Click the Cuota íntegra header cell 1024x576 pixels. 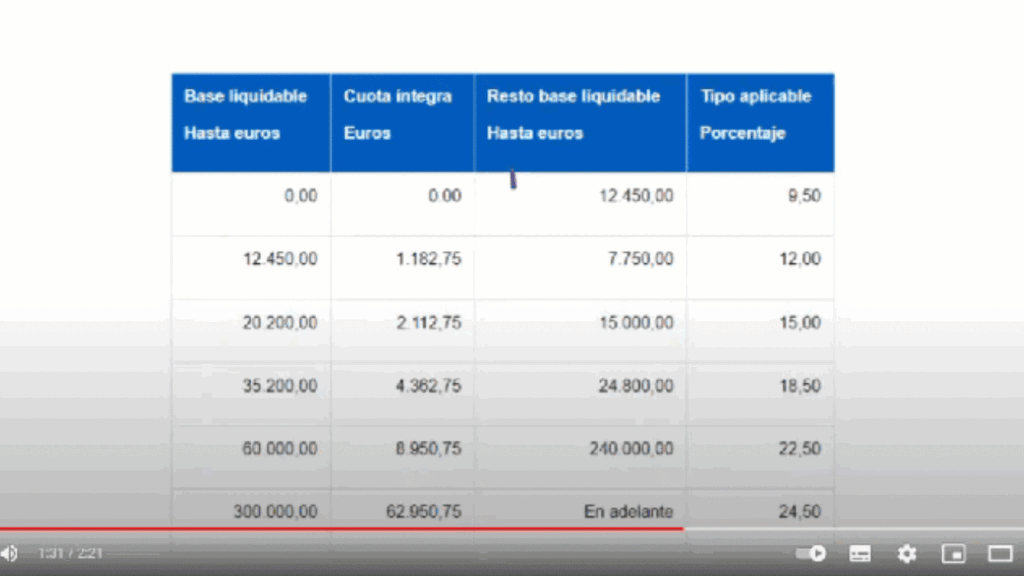[402, 123]
